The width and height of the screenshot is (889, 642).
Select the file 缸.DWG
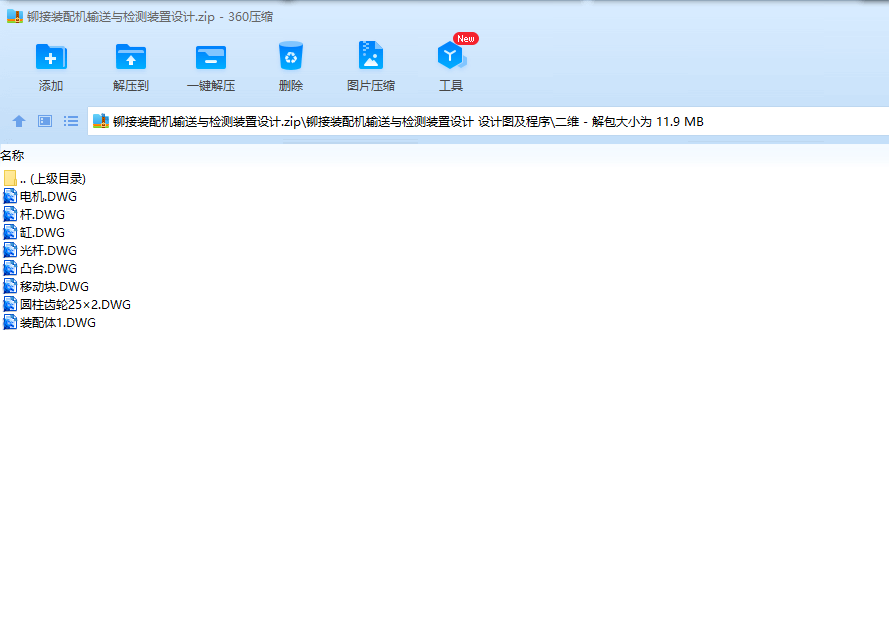[34, 233]
